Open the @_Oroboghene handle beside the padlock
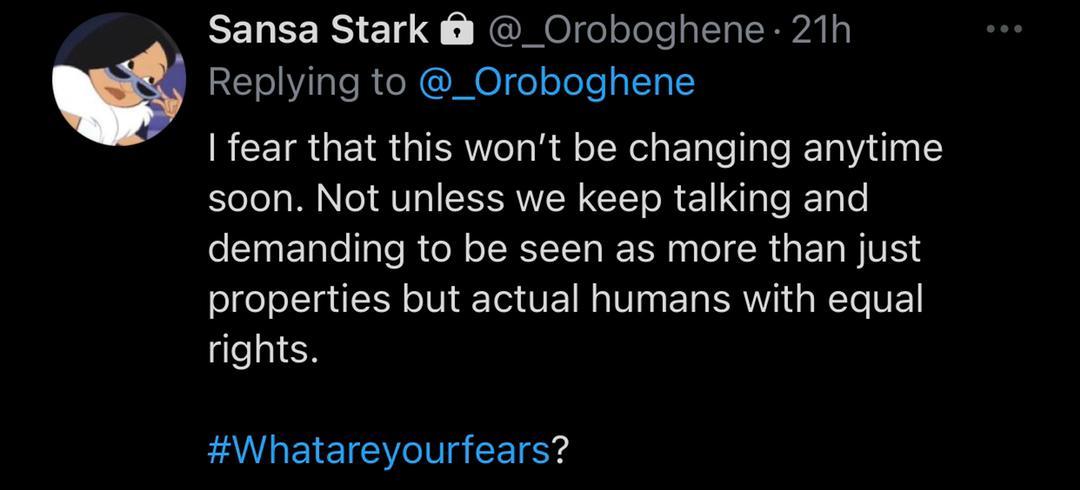The width and height of the screenshot is (1080, 490). click(626, 31)
